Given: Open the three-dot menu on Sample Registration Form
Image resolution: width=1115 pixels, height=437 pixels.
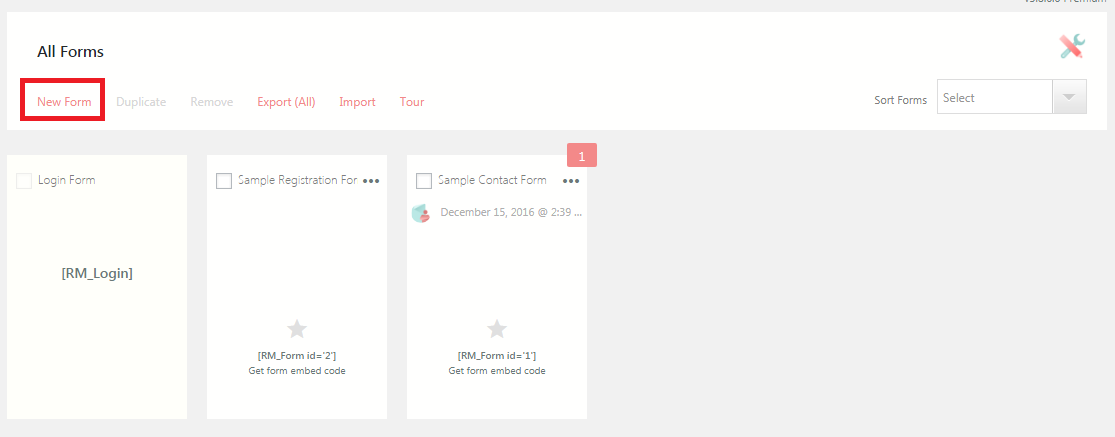Looking at the screenshot, I should [371, 181].
